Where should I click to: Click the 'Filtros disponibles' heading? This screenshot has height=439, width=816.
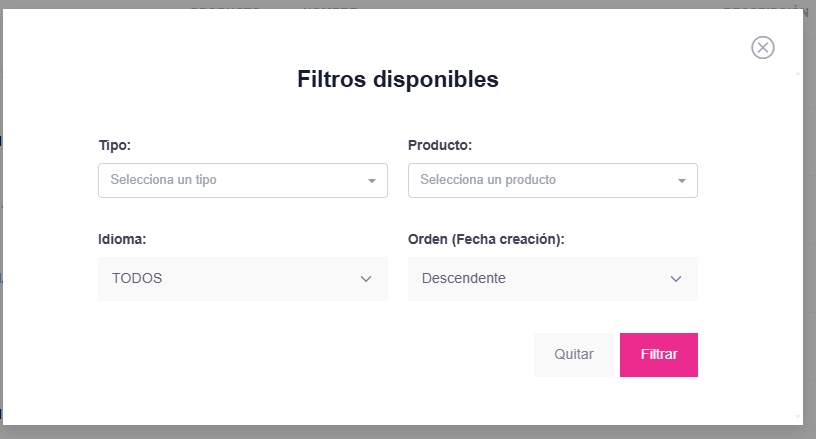[x=398, y=79]
